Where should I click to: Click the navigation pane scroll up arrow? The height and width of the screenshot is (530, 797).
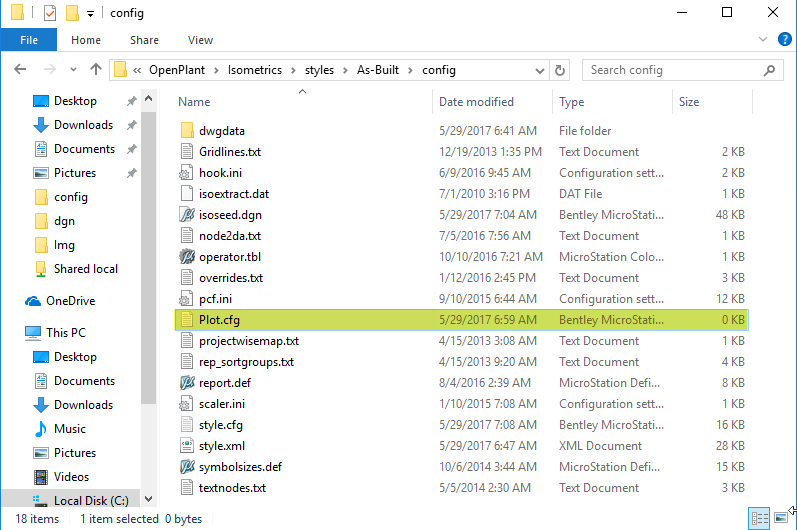tap(148, 99)
